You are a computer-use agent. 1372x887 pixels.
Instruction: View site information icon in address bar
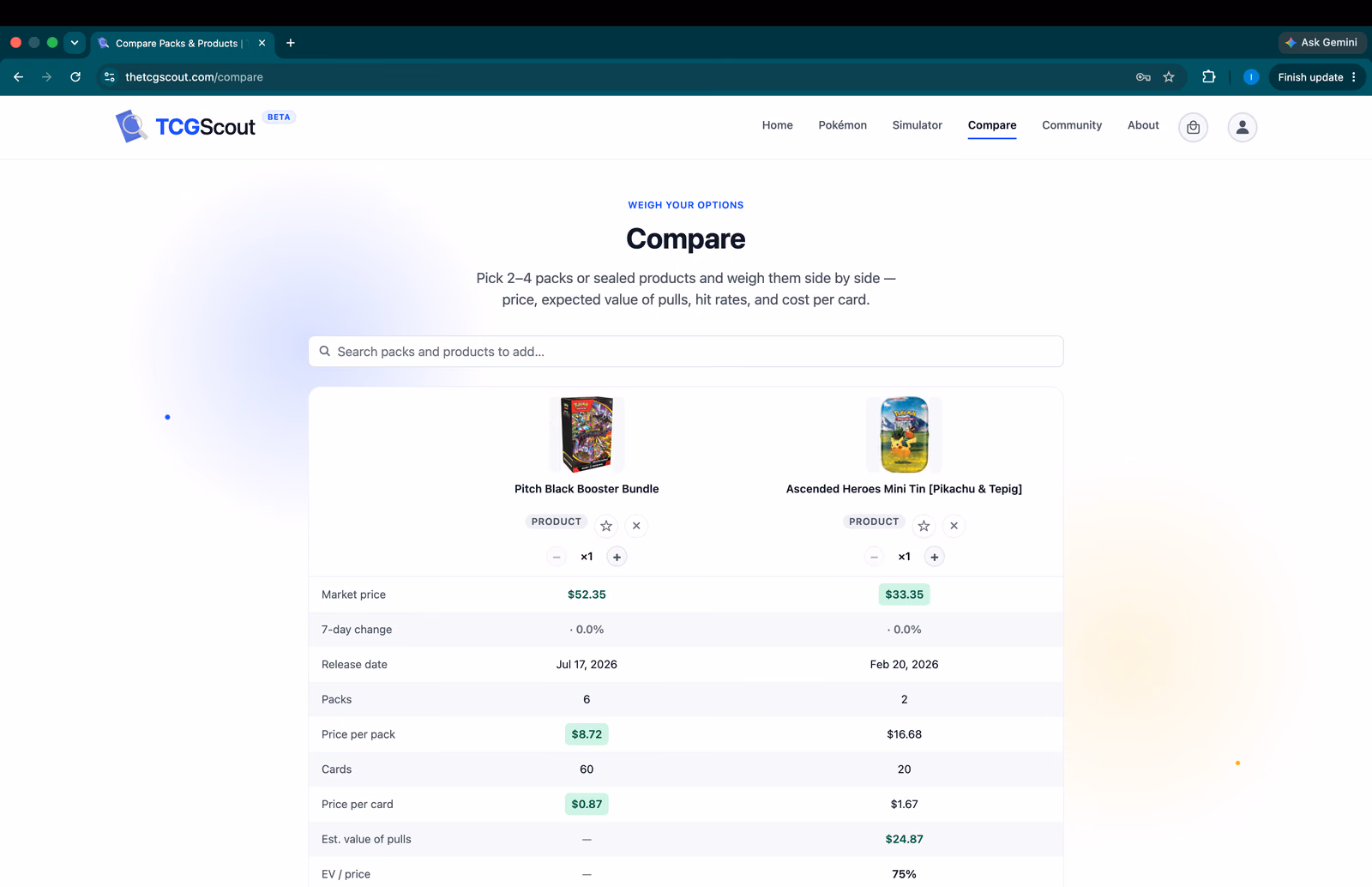(110, 77)
